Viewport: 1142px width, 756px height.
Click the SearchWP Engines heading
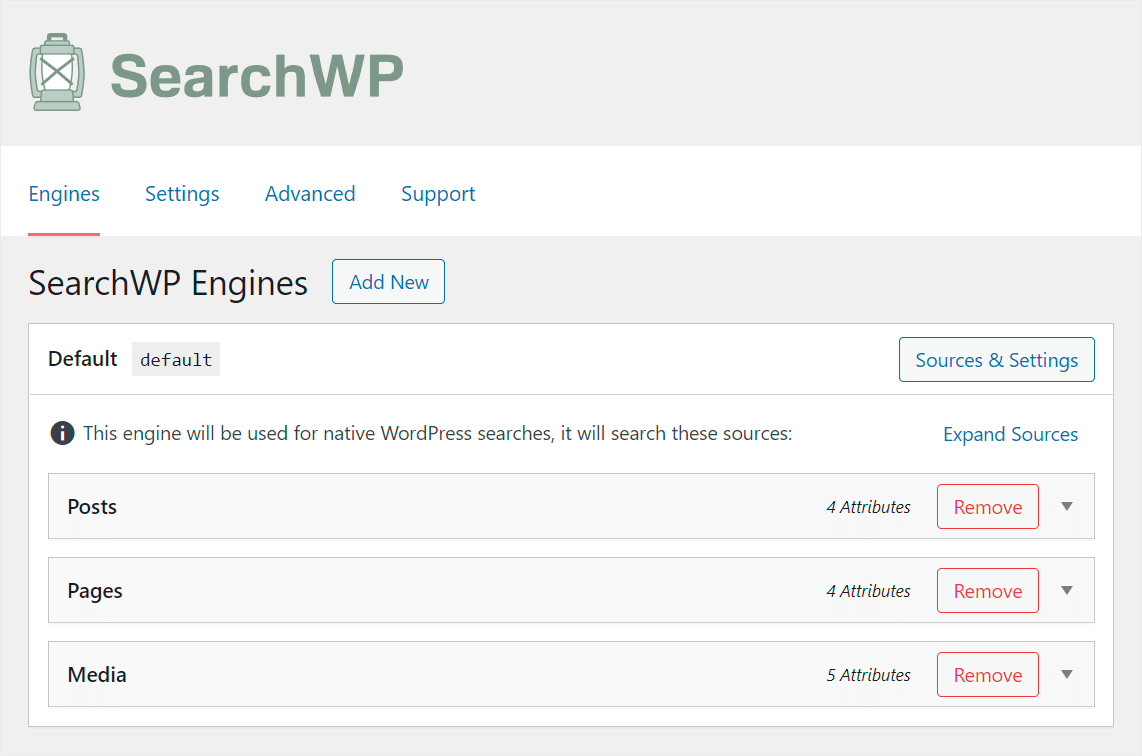168,283
